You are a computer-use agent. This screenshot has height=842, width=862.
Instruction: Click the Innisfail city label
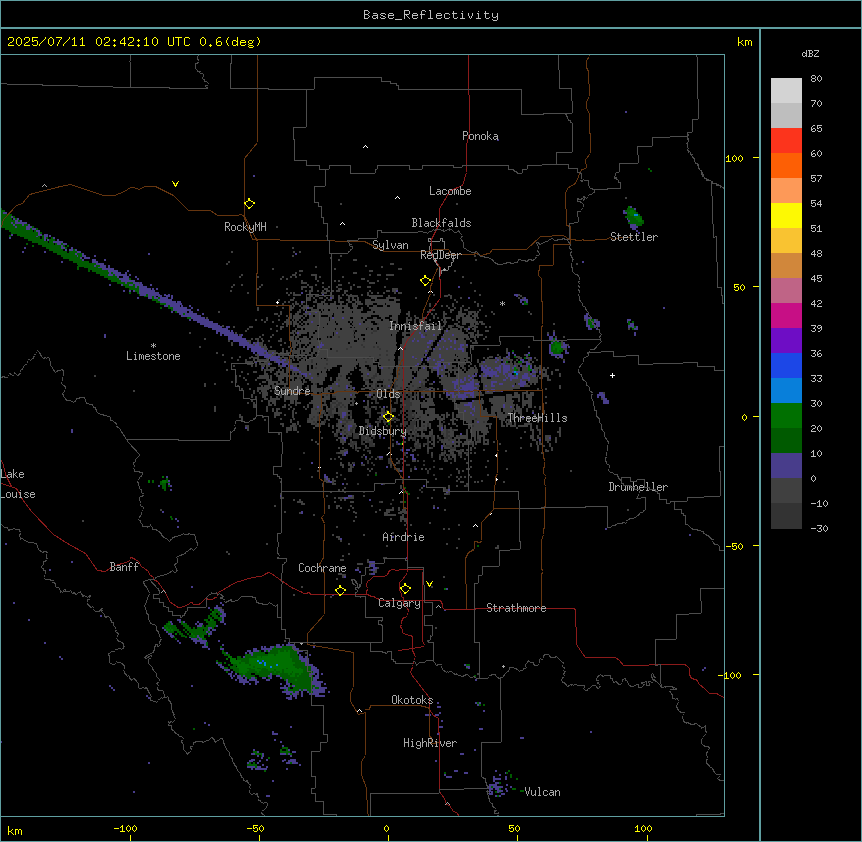tap(416, 326)
